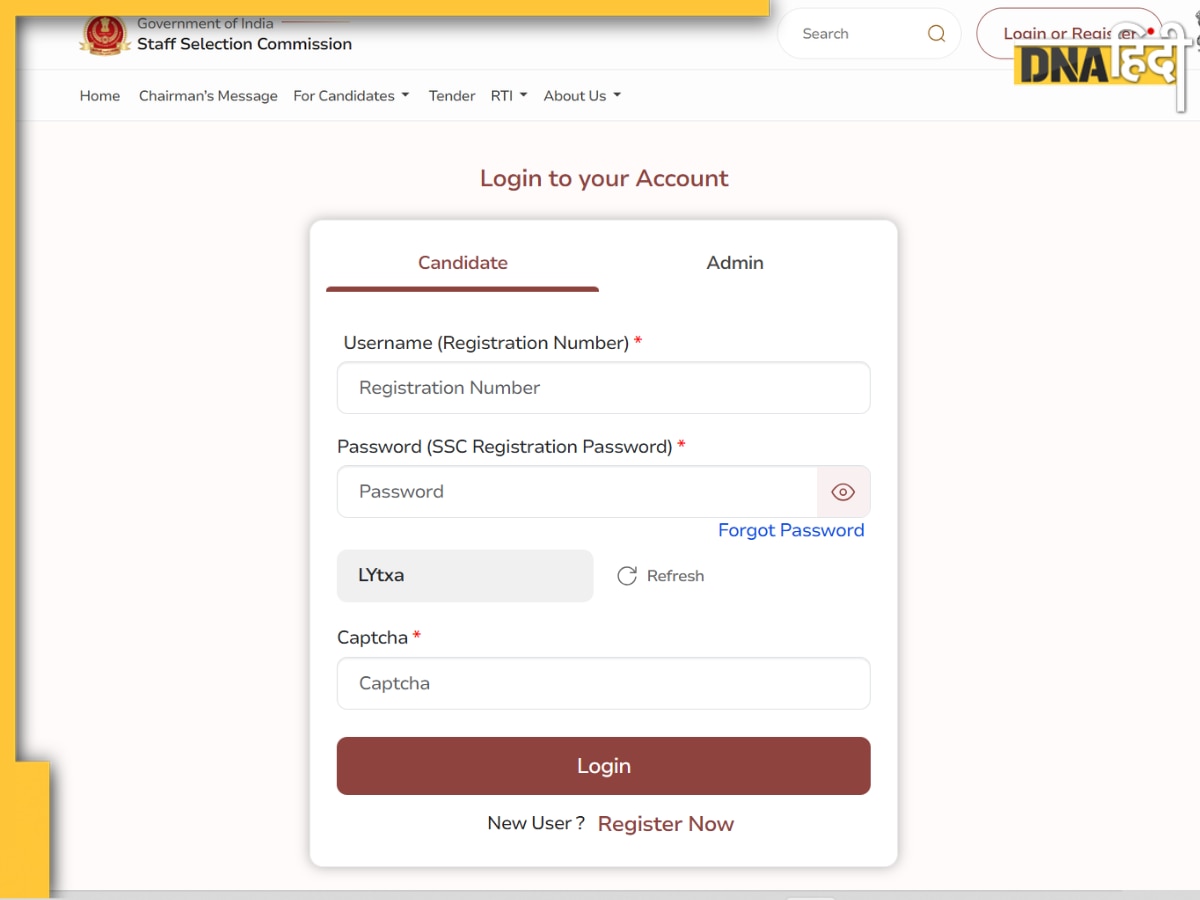Expand the About Us menu
Image resolution: width=1200 pixels, height=900 pixels.
[582, 95]
